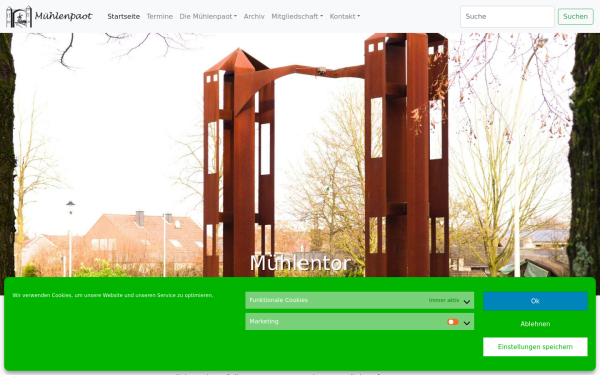Expand the Mitgliedschaft dropdown menu
This screenshot has height=375, width=600.
pos(297,16)
